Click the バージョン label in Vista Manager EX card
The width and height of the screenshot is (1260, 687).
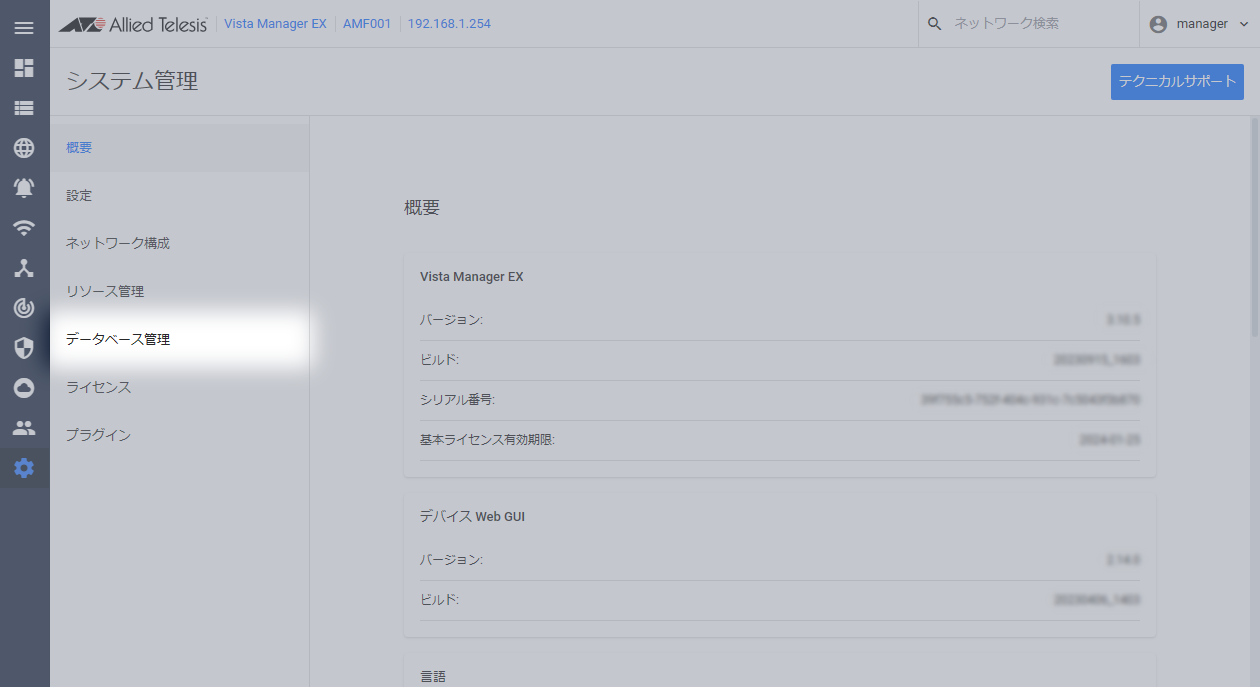[x=451, y=320]
